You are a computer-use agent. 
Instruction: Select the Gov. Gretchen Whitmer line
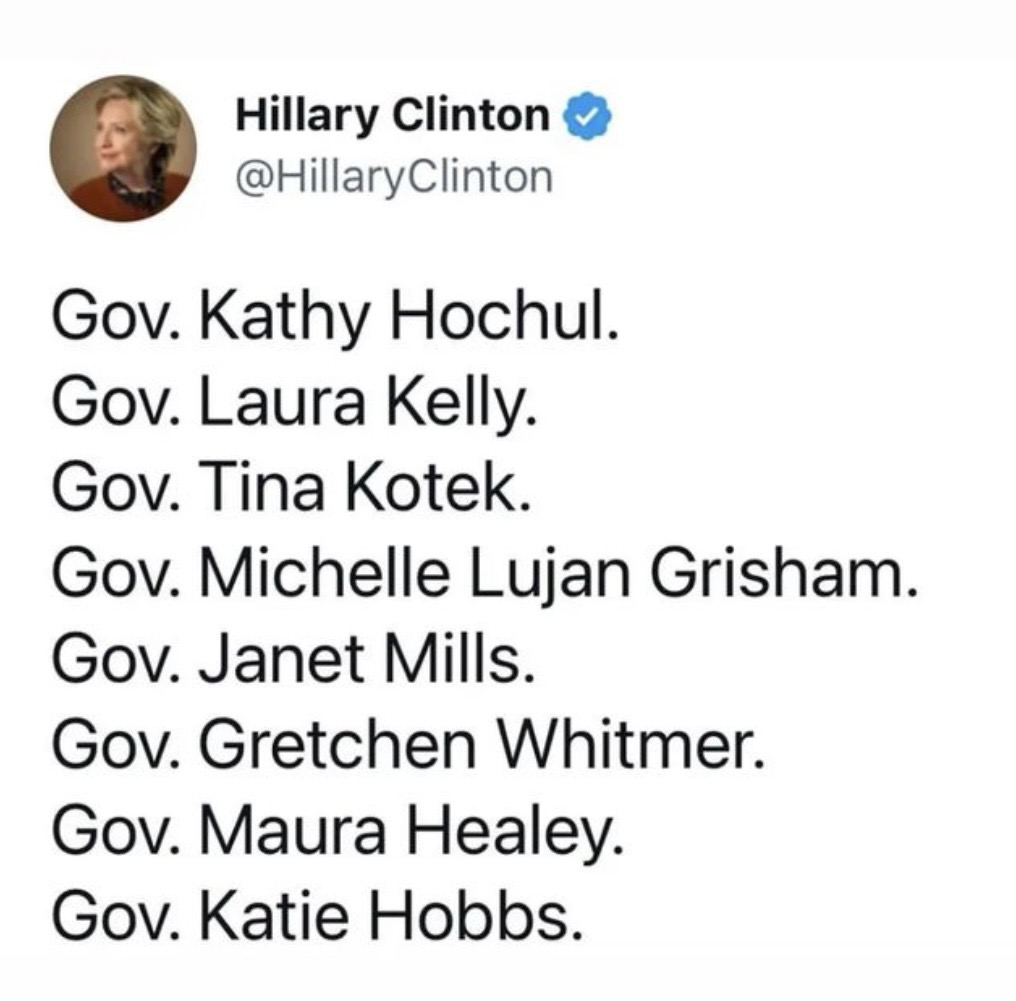click(x=409, y=745)
